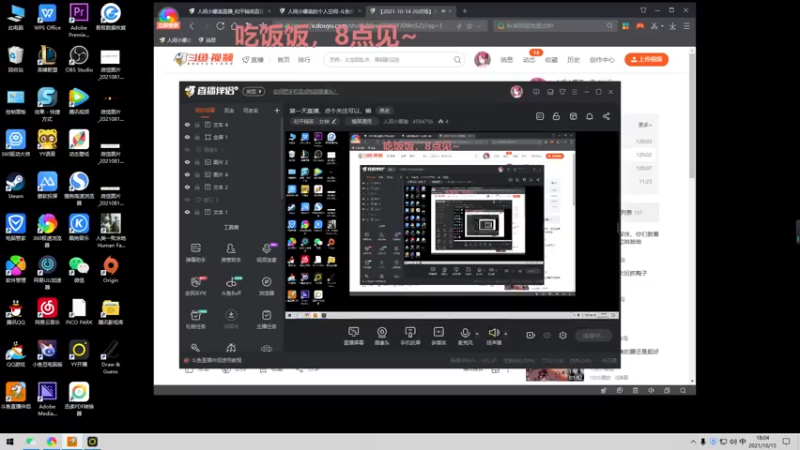The image size is (800, 450).
Task: Switch to browser tab 人间小娜美的个人空间
Action: (x=320, y=11)
